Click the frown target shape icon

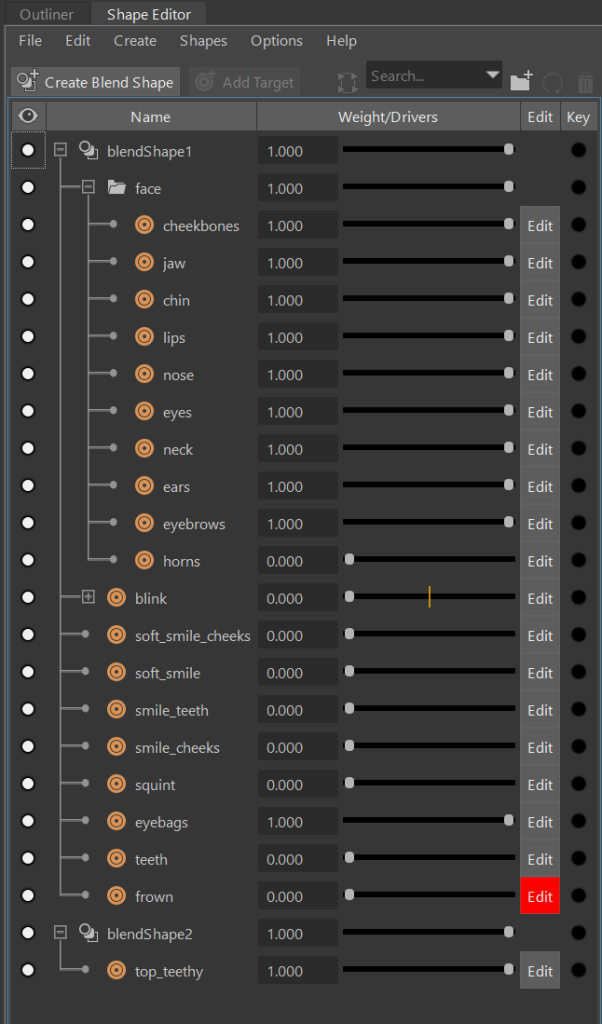tap(116, 897)
